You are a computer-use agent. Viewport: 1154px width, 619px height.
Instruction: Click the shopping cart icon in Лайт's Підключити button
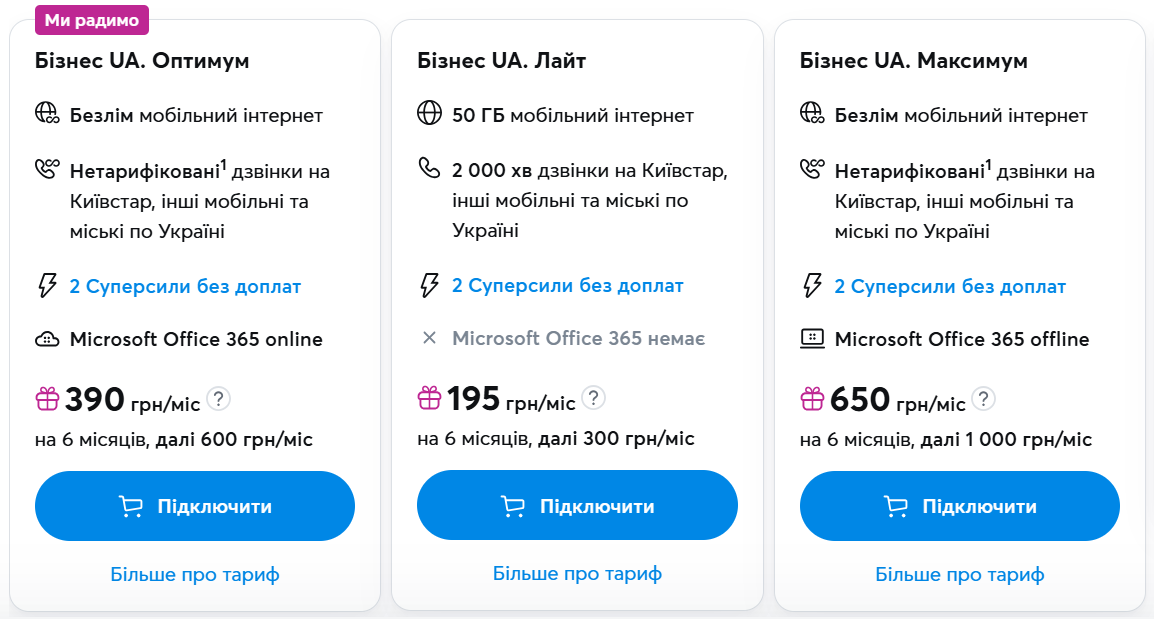pos(513,506)
